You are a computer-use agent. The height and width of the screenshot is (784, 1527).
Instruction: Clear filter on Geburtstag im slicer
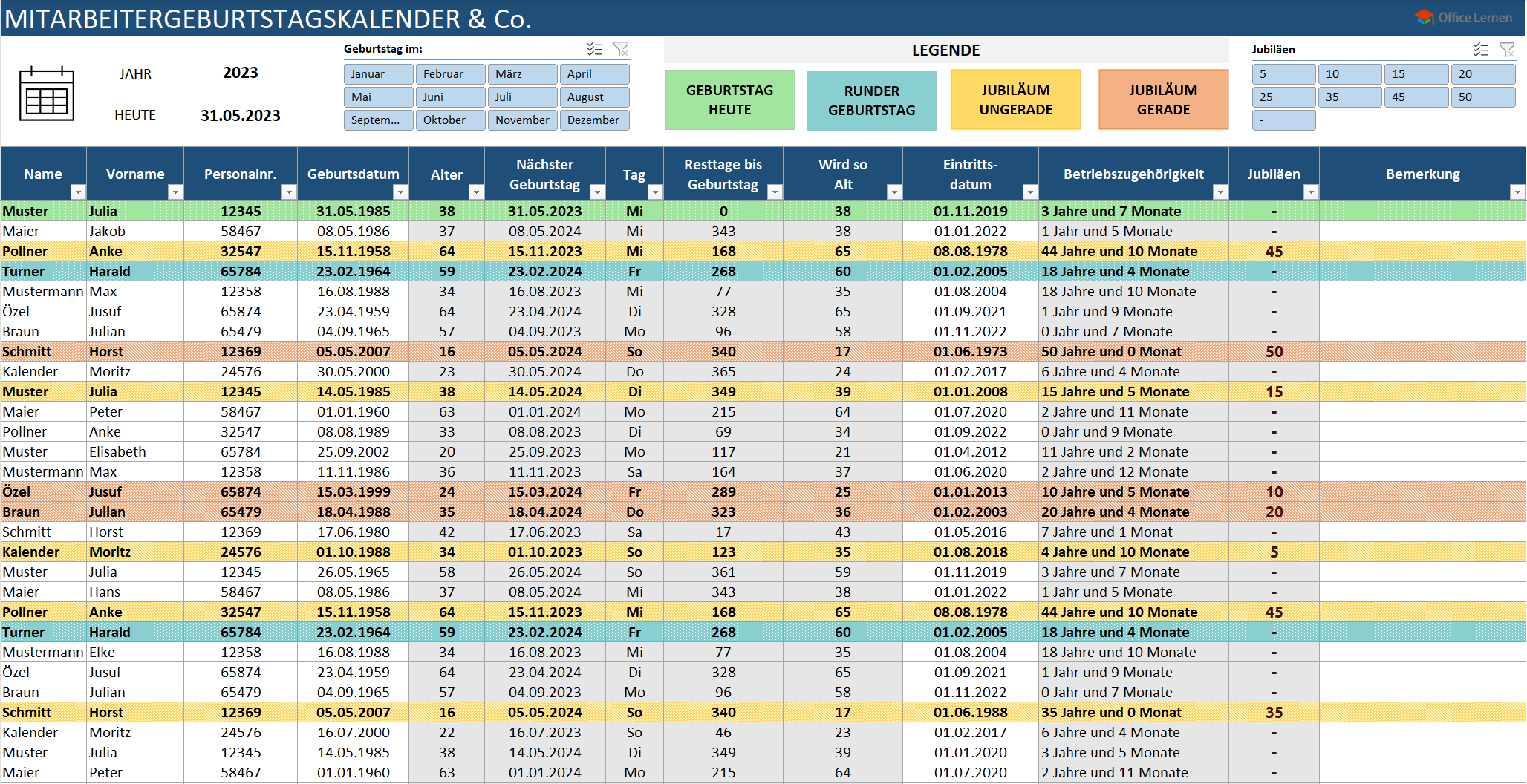click(x=621, y=49)
